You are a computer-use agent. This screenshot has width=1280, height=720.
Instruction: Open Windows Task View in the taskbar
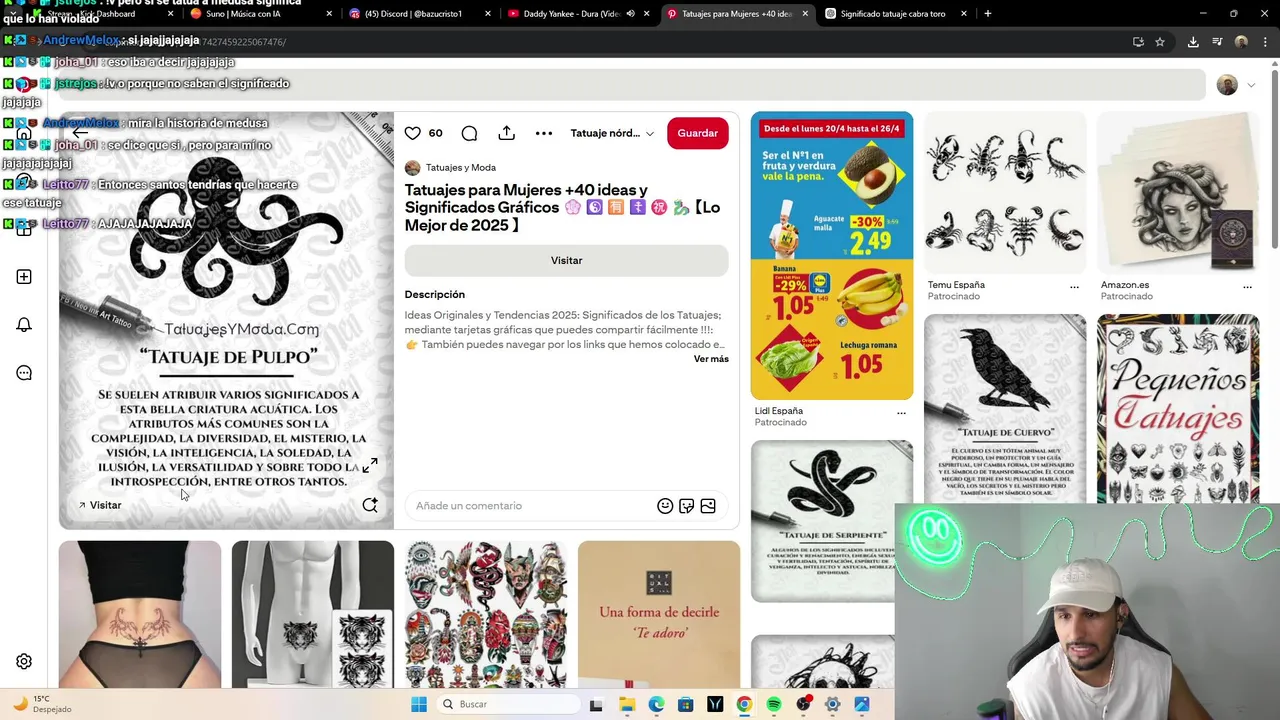click(x=596, y=704)
